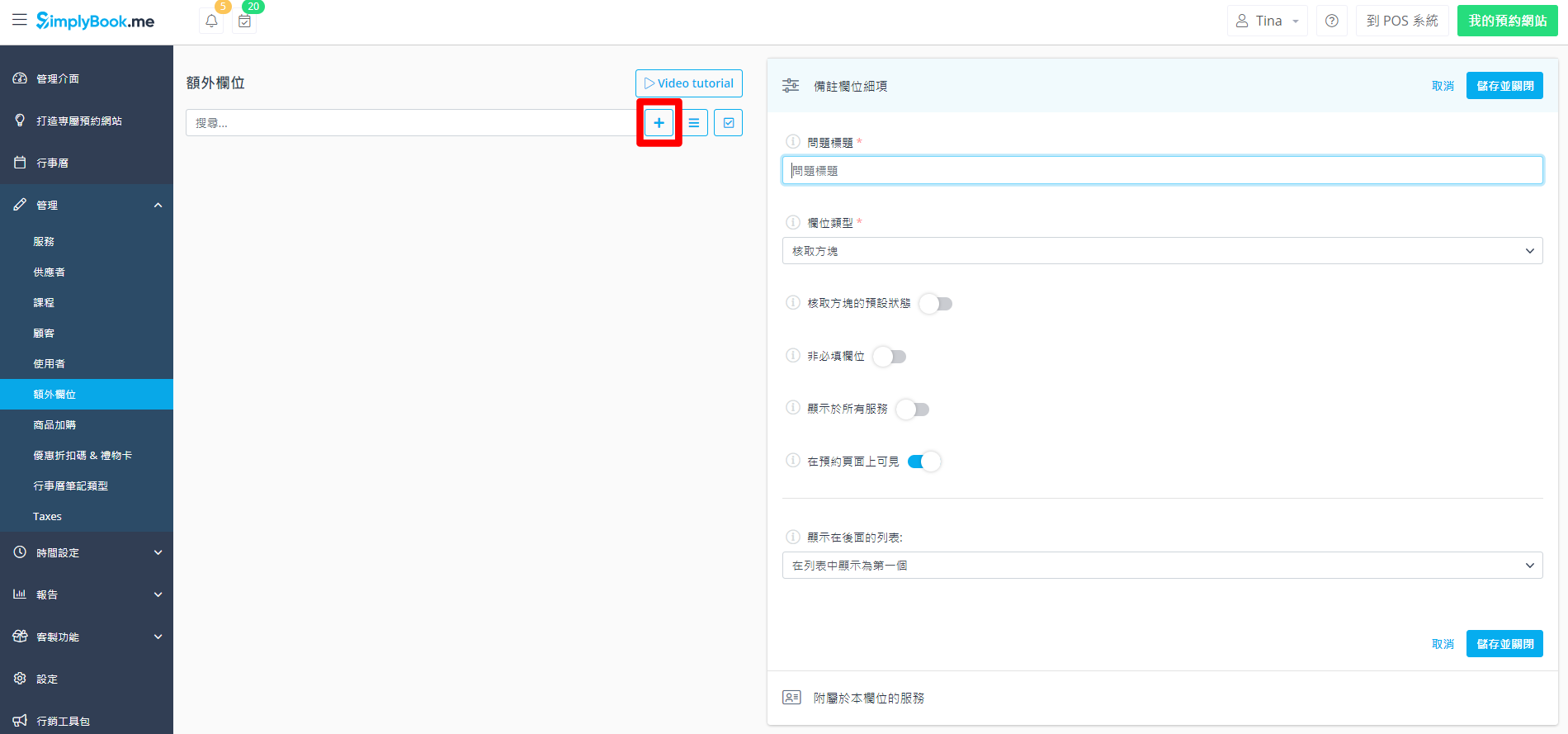Toggle 顯示於所有服務 switch
Viewport: 1568px width, 734px height.
pos(913,410)
